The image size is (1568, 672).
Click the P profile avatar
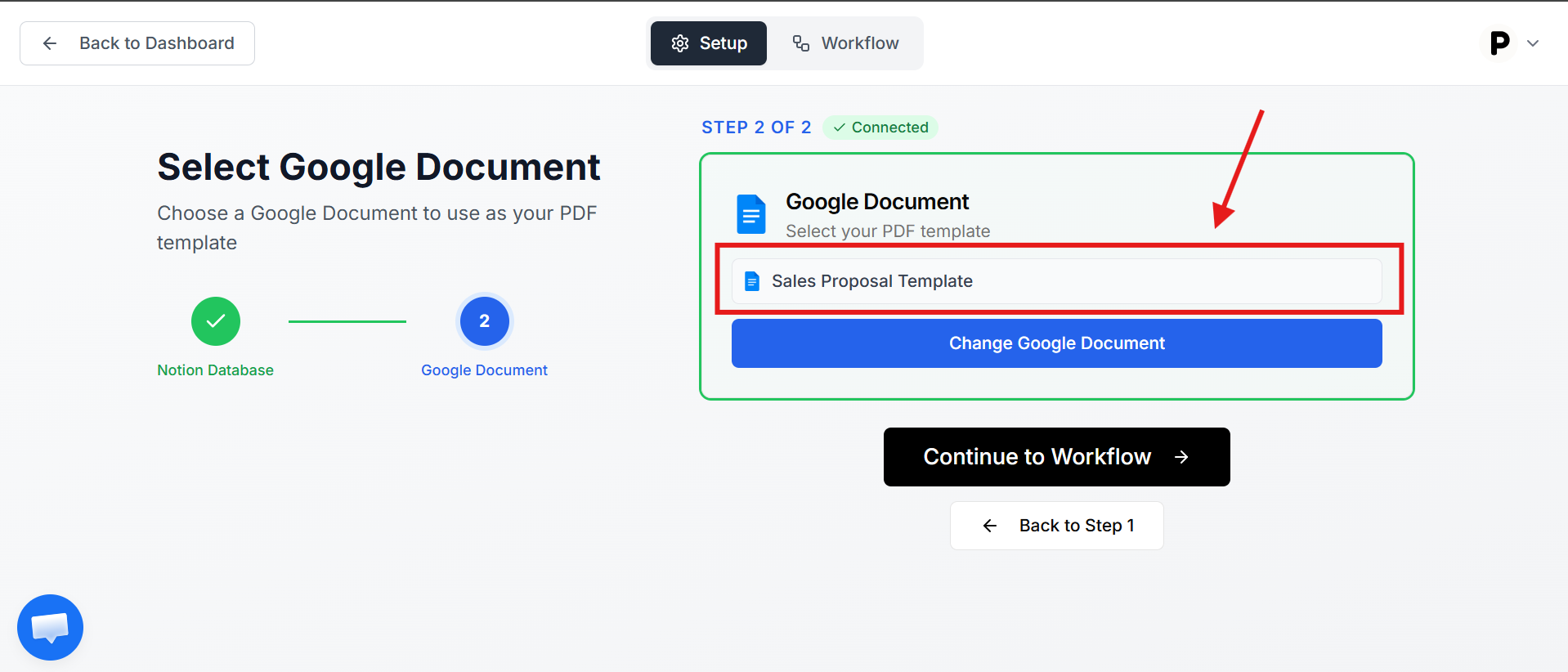[x=1499, y=43]
